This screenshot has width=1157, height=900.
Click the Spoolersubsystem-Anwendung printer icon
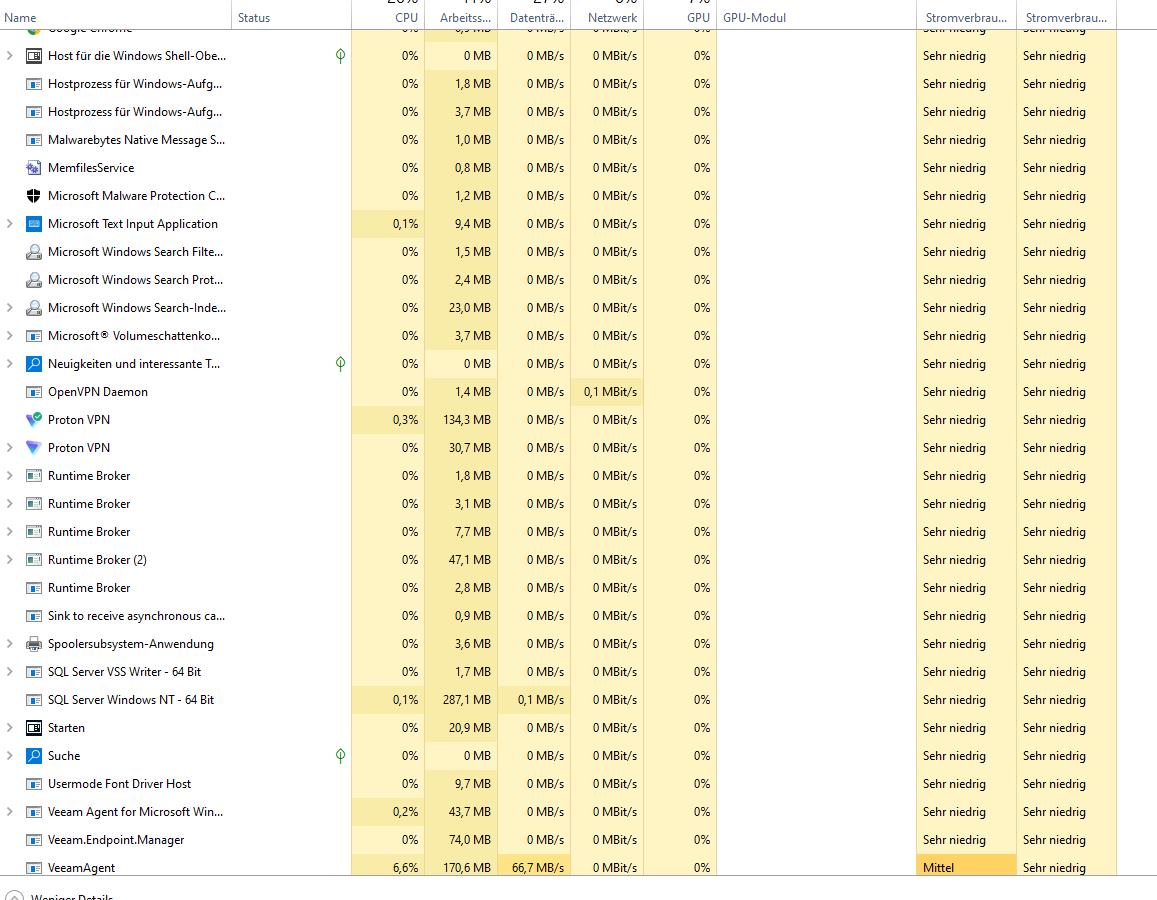tap(33, 644)
